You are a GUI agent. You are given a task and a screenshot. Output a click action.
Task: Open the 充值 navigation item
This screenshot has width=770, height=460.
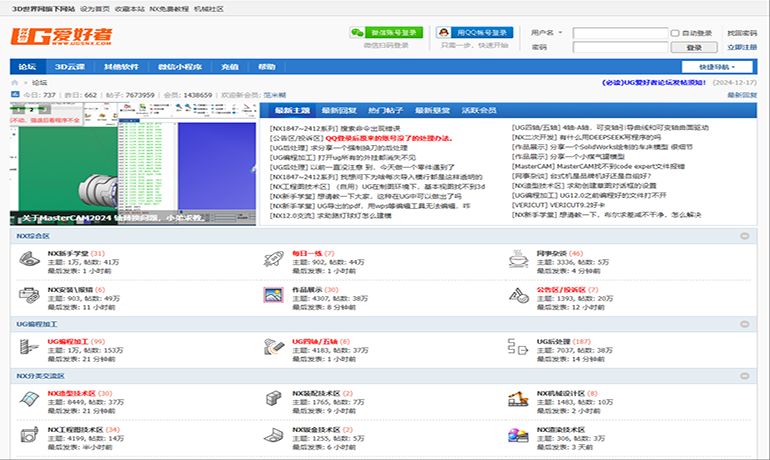[229, 67]
